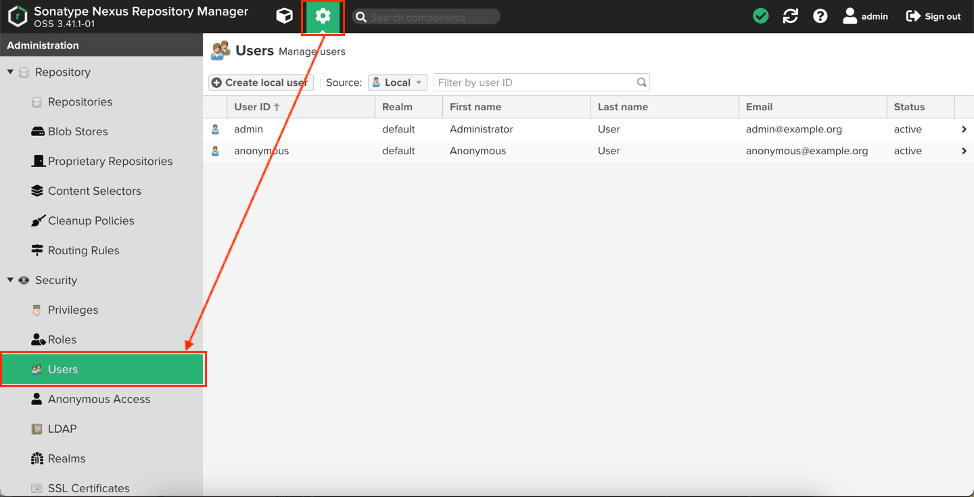Select Users in the Security menu
Image resolution: width=974 pixels, height=497 pixels.
(102, 370)
